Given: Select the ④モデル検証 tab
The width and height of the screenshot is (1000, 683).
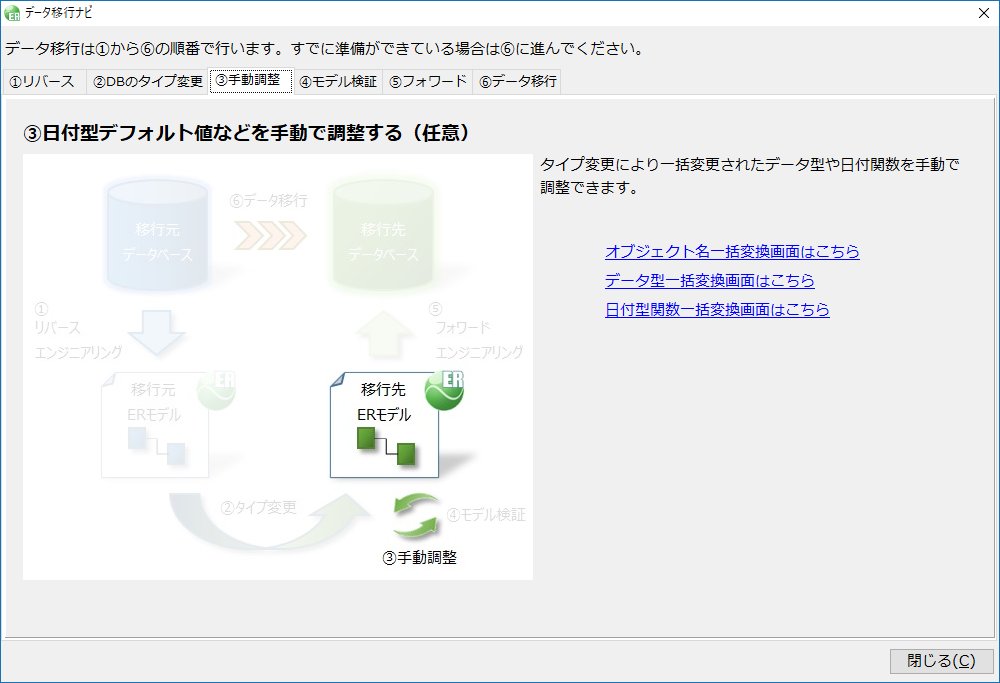Looking at the screenshot, I should pos(338,82).
